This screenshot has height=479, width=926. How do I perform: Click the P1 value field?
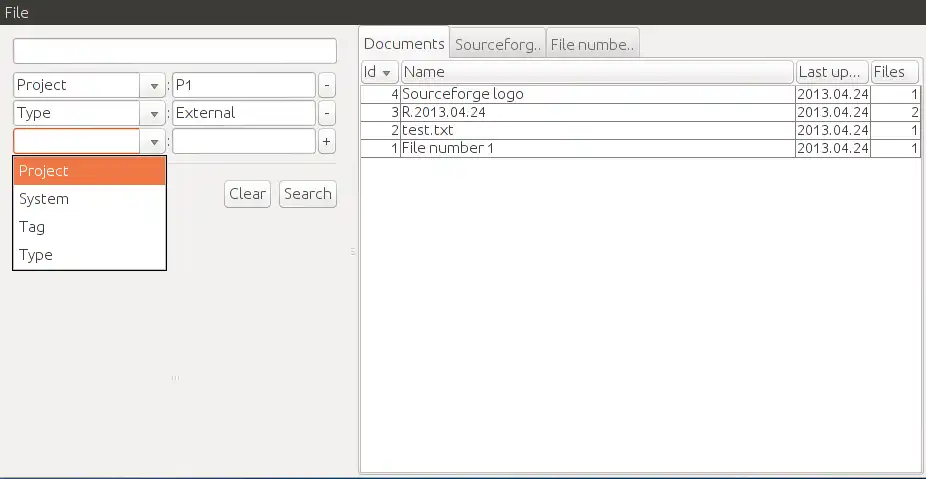tap(244, 85)
